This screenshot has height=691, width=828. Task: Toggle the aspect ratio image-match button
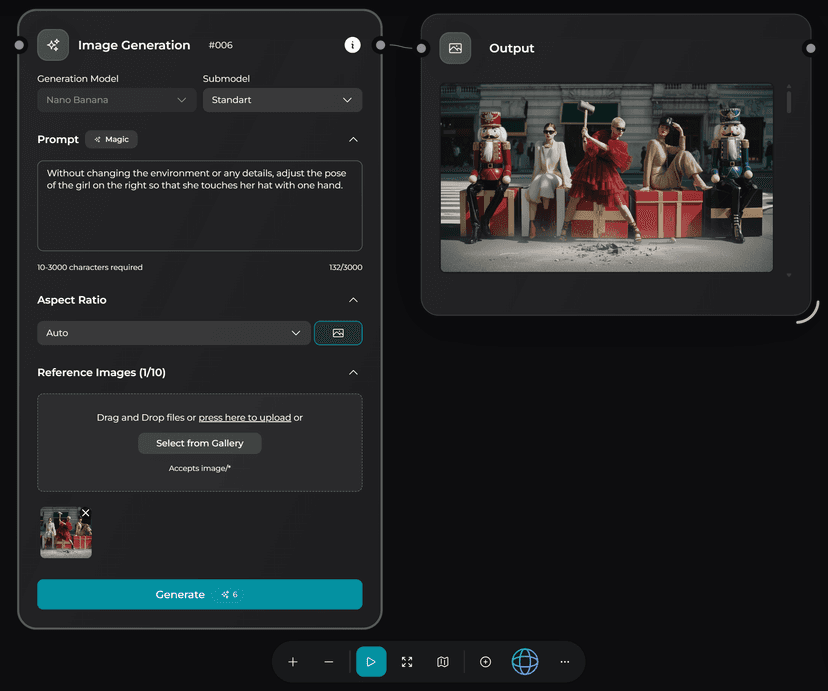coord(338,333)
